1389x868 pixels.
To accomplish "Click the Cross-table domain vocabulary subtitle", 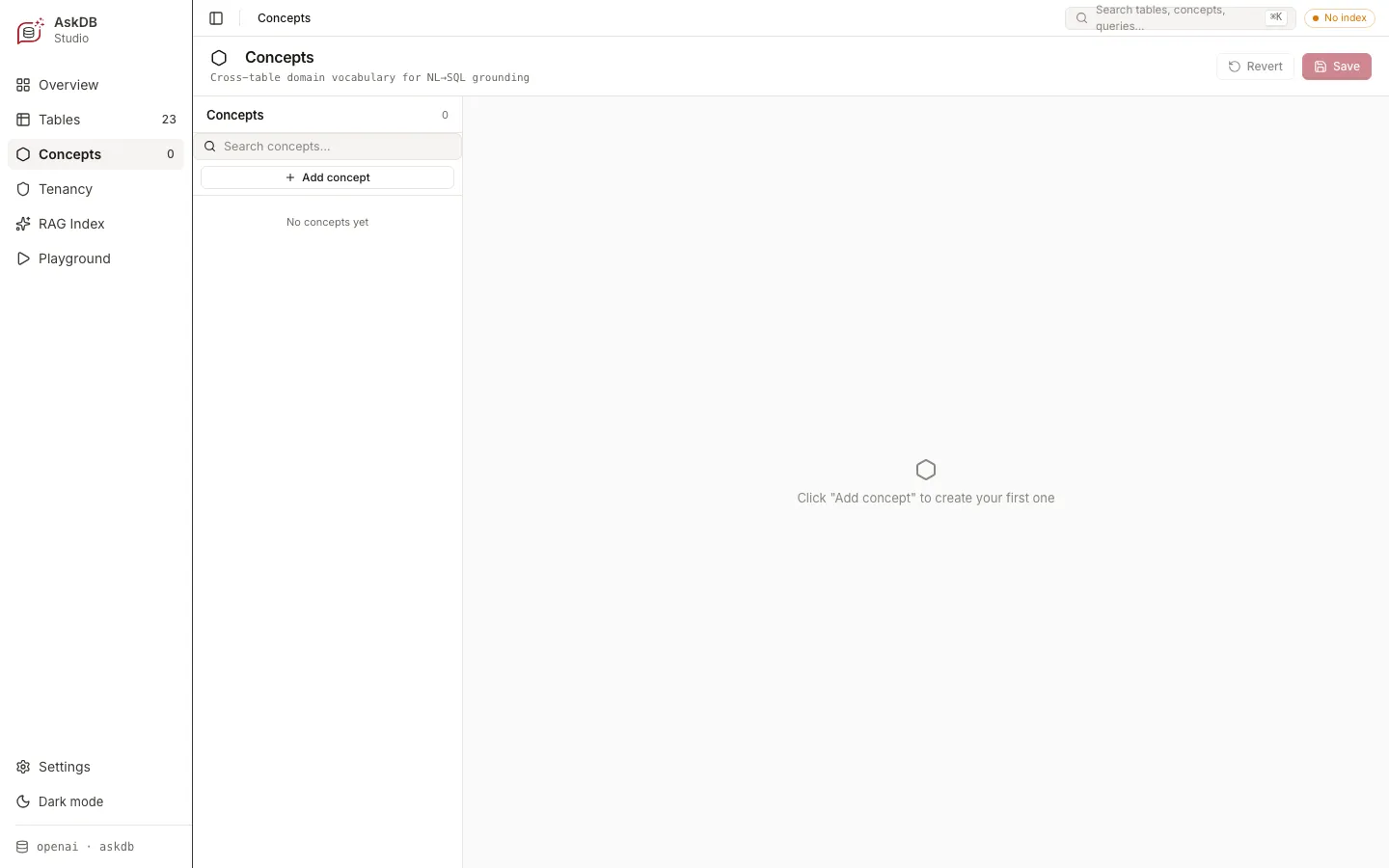I will 369,78.
